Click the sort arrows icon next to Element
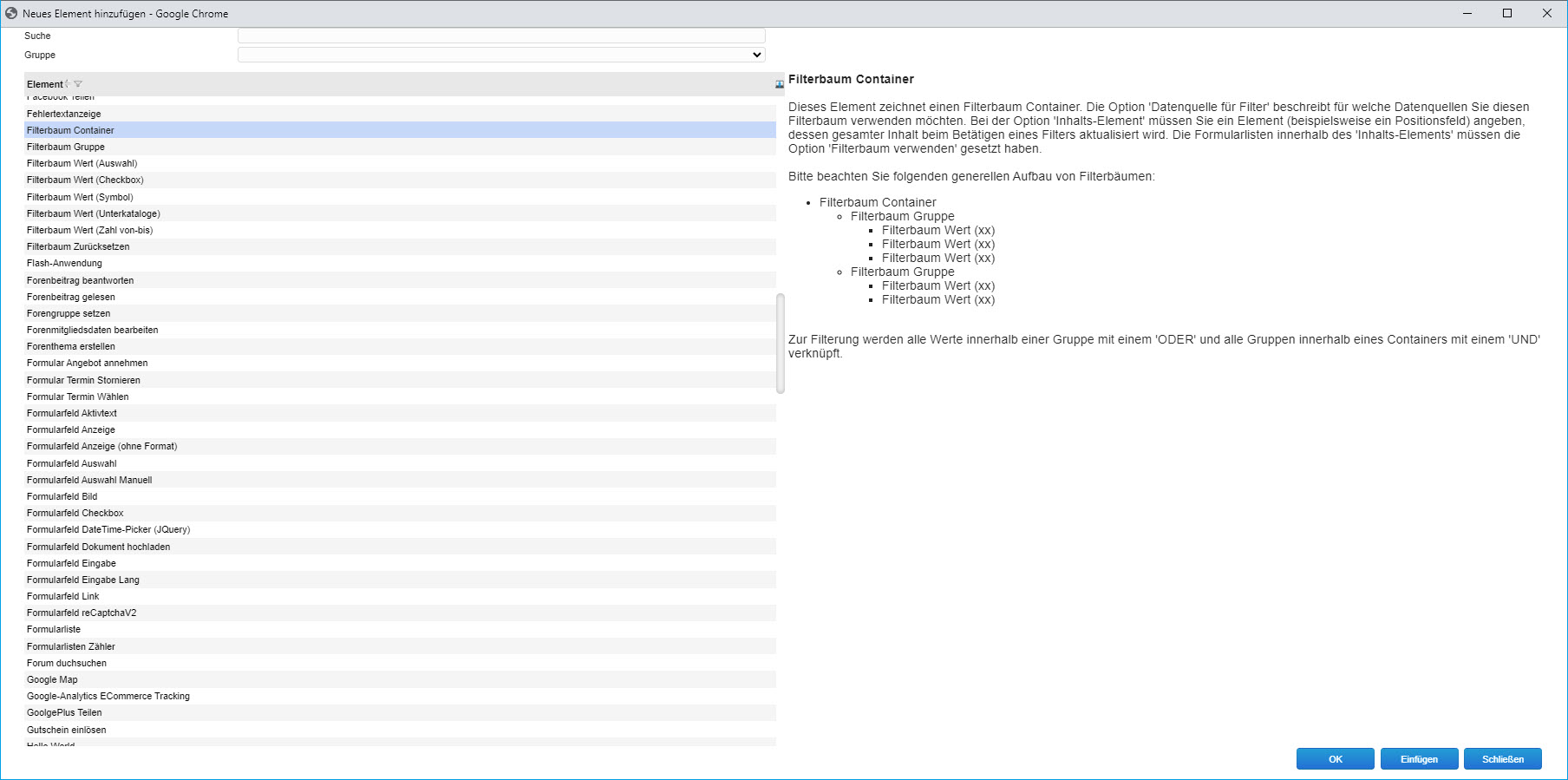 [x=68, y=84]
